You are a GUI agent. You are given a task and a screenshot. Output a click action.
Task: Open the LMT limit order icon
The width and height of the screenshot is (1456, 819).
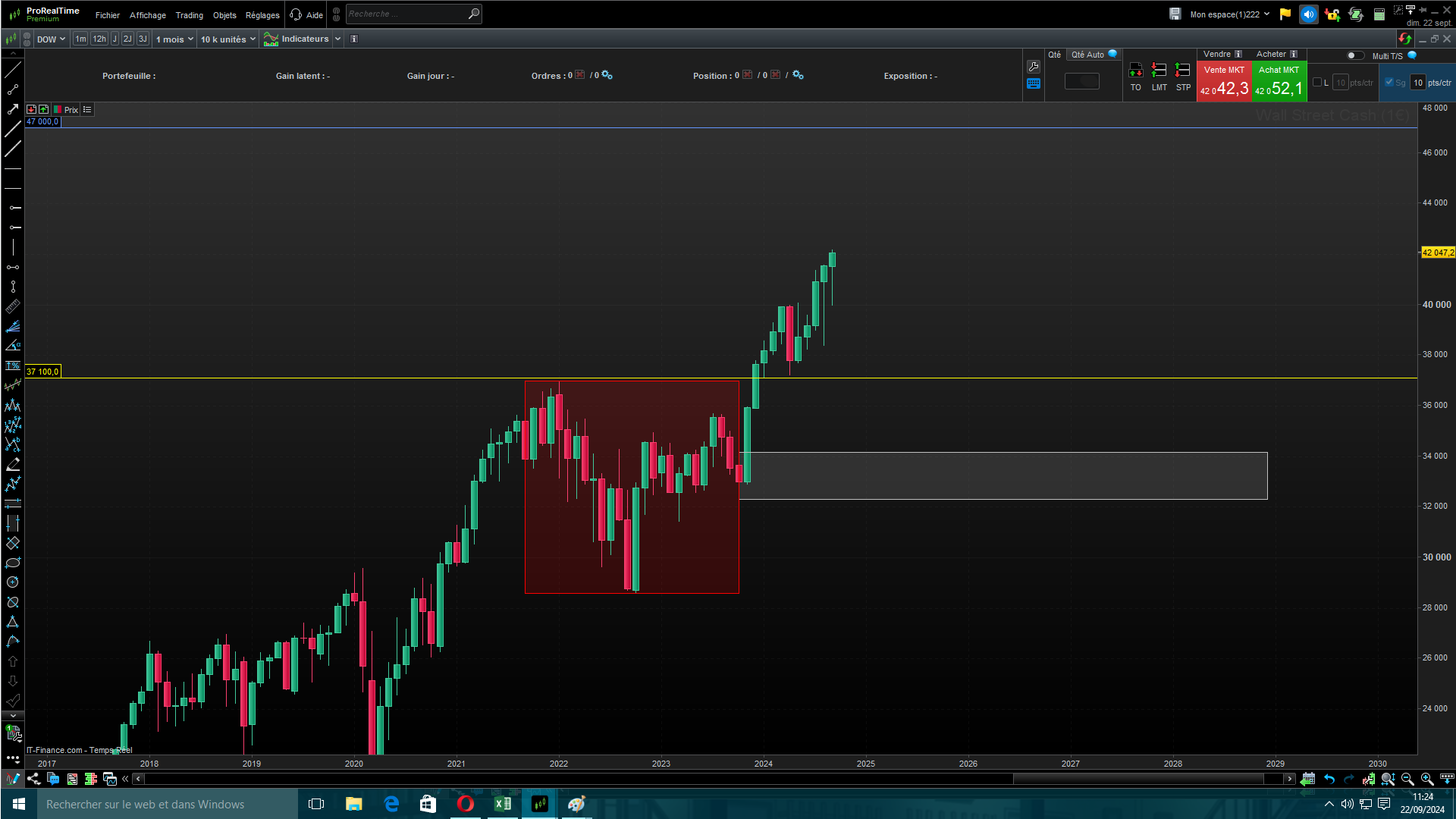coord(1159,71)
